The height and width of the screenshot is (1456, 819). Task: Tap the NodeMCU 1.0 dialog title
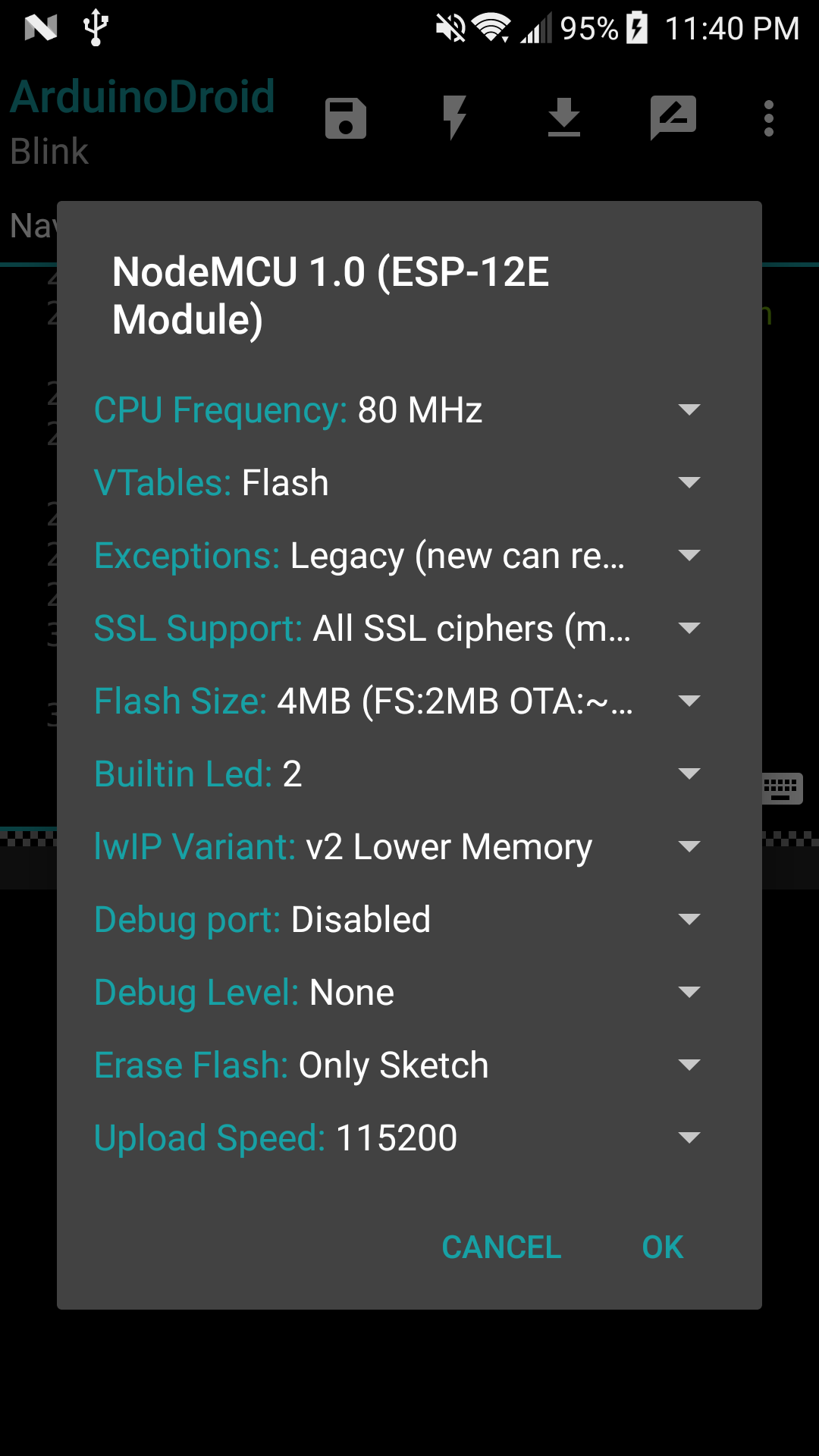click(x=331, y=296)
